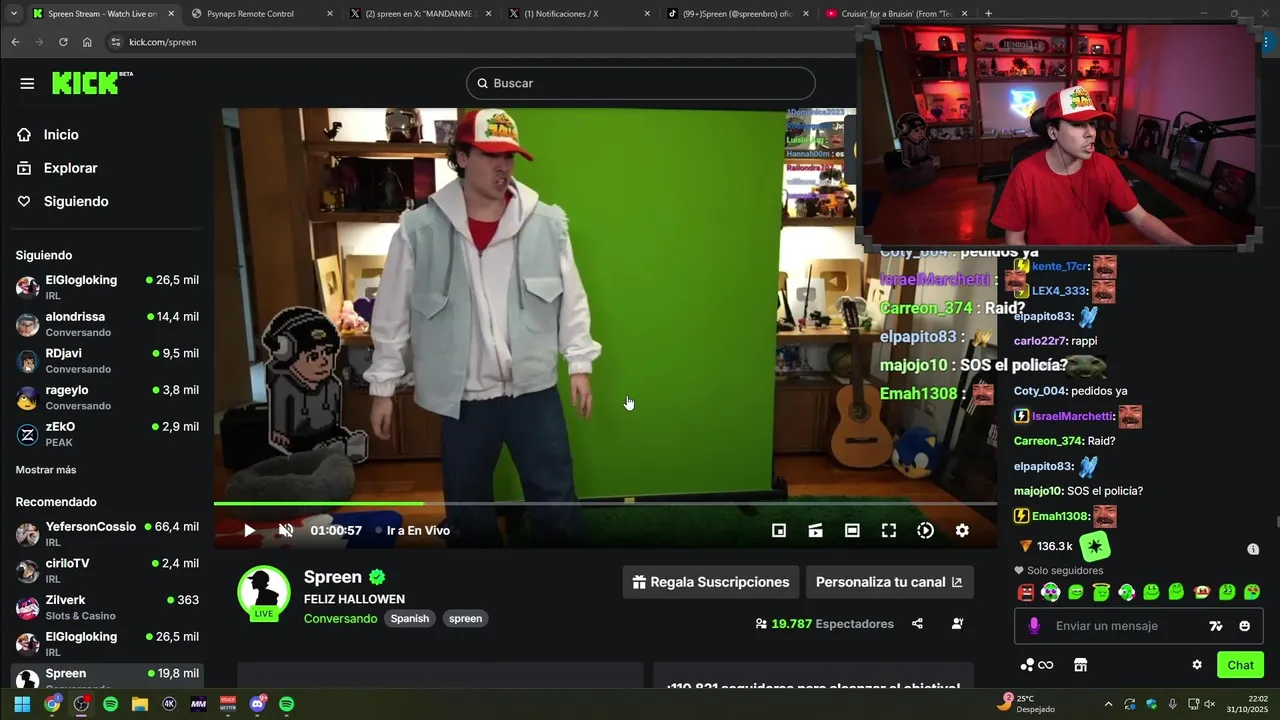Screen dimensions: 1280x720
Task: Click the Regala Suscripciones button
Action: tap(710, 582)
